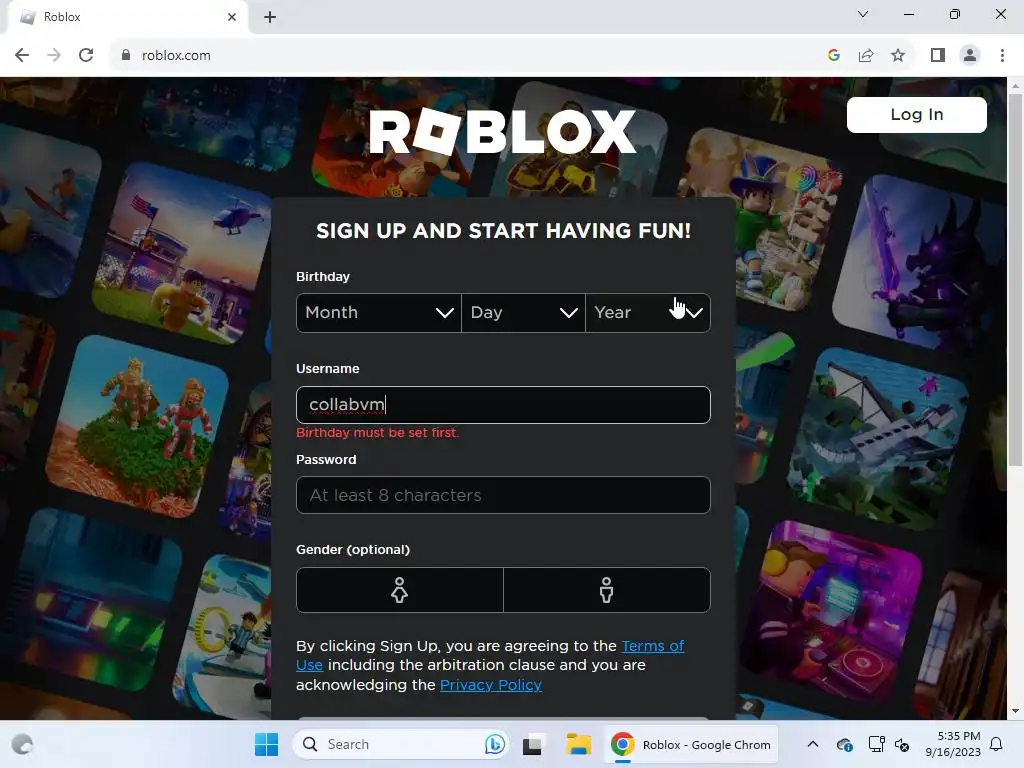The height and width of the screenshot is (768, 1024).
Task: Select the Roblox browser tab
Action: pos(127,18)
